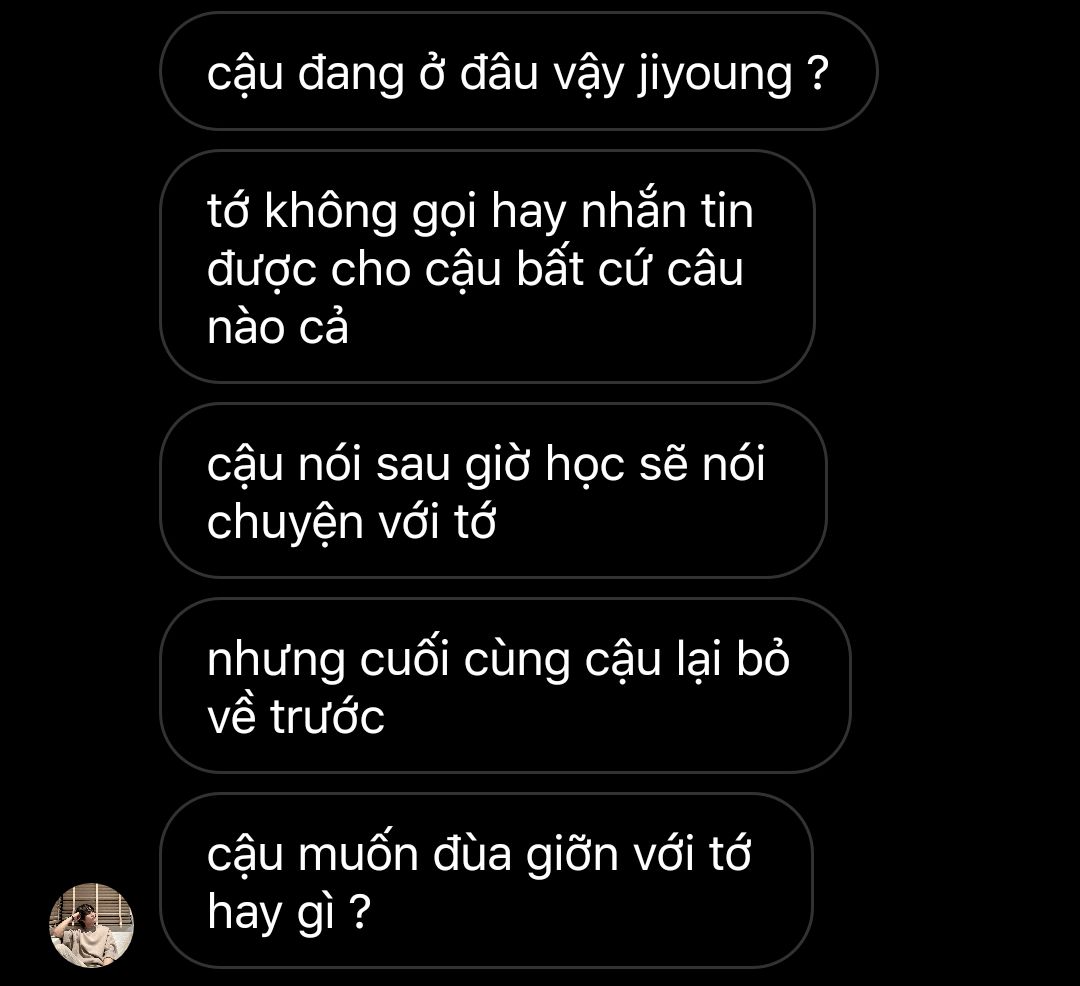Select 'bất cứ câu' text in the second message
The image size is (1080, 986).
630,268
